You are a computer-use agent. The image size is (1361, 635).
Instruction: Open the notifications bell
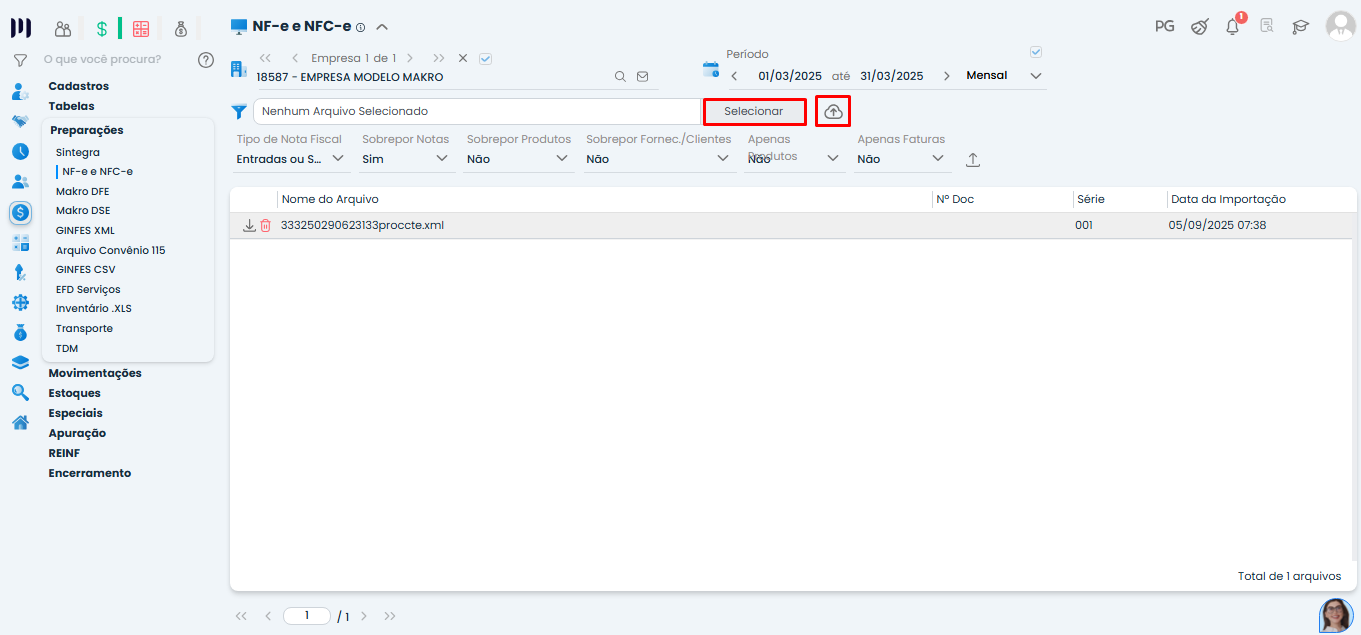click(1232, 27)
